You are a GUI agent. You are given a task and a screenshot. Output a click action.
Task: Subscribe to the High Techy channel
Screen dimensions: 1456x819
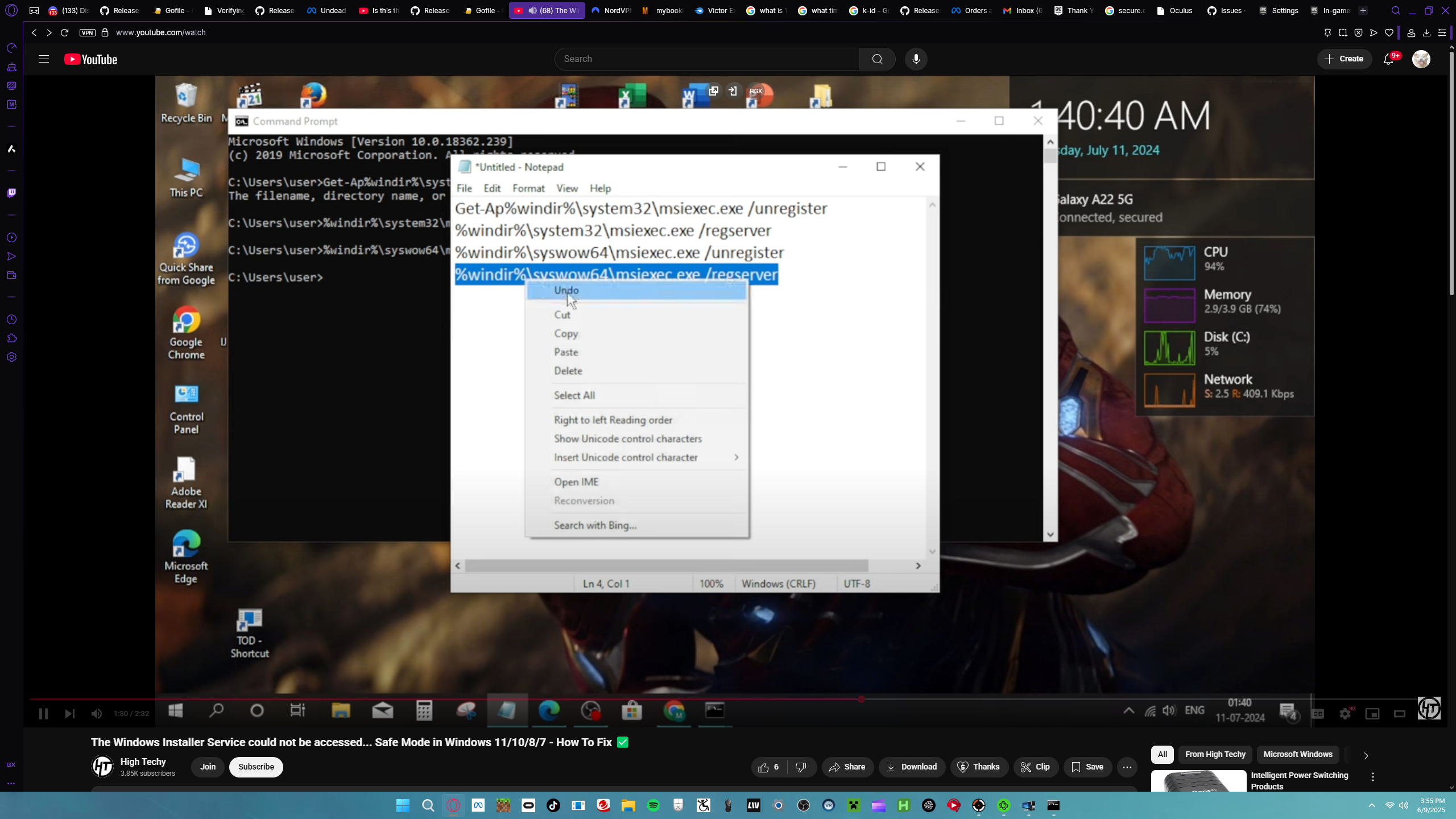pos(256,767)
